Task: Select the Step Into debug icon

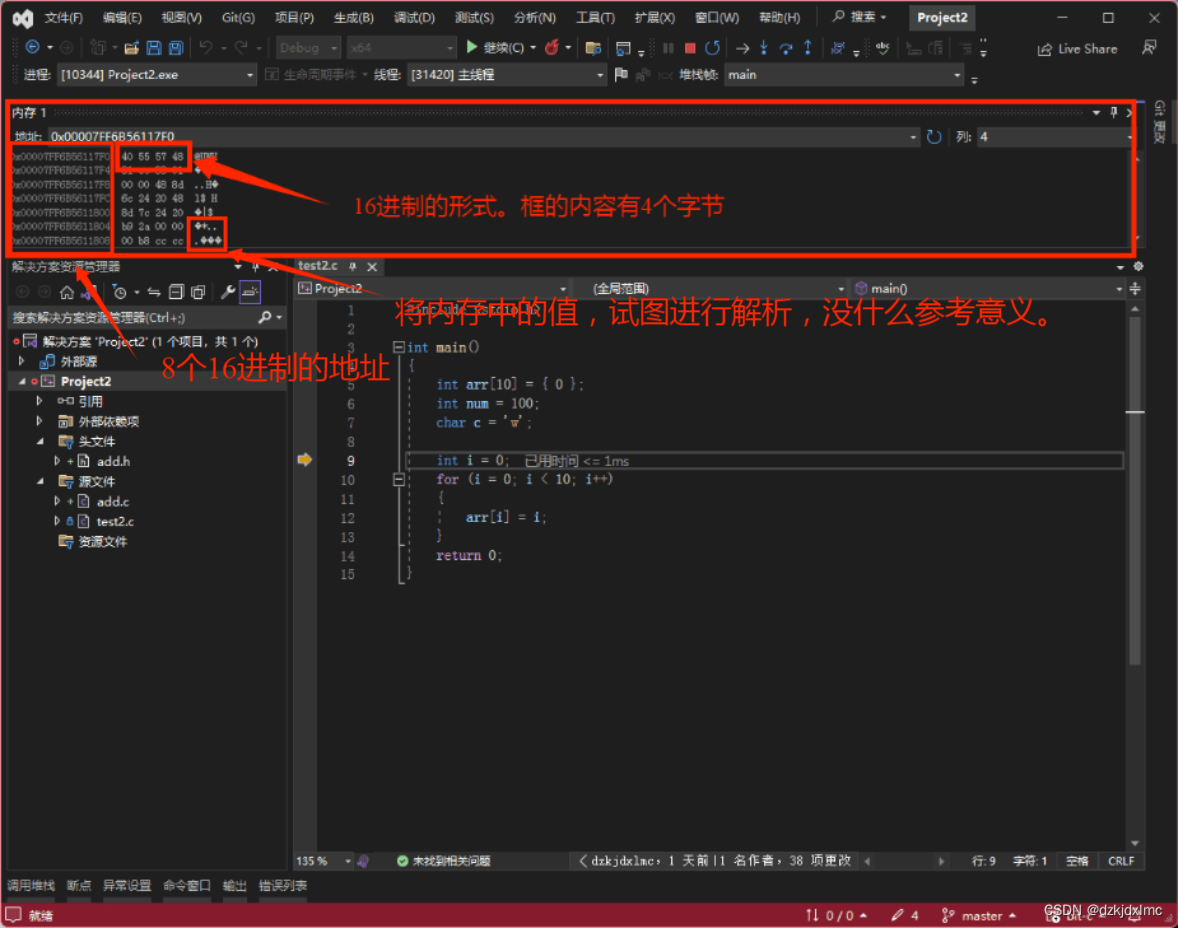Action: tap(765, 48)
